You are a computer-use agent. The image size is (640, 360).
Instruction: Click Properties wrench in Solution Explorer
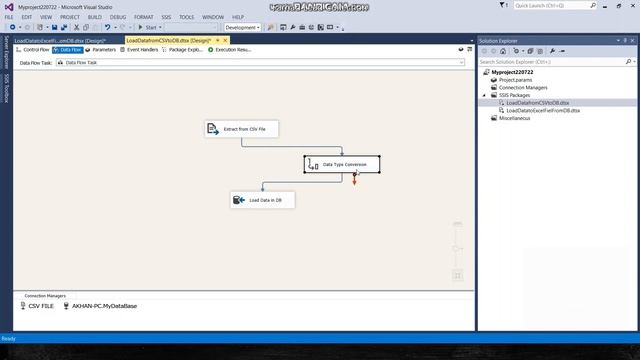(x=552, y=51)
